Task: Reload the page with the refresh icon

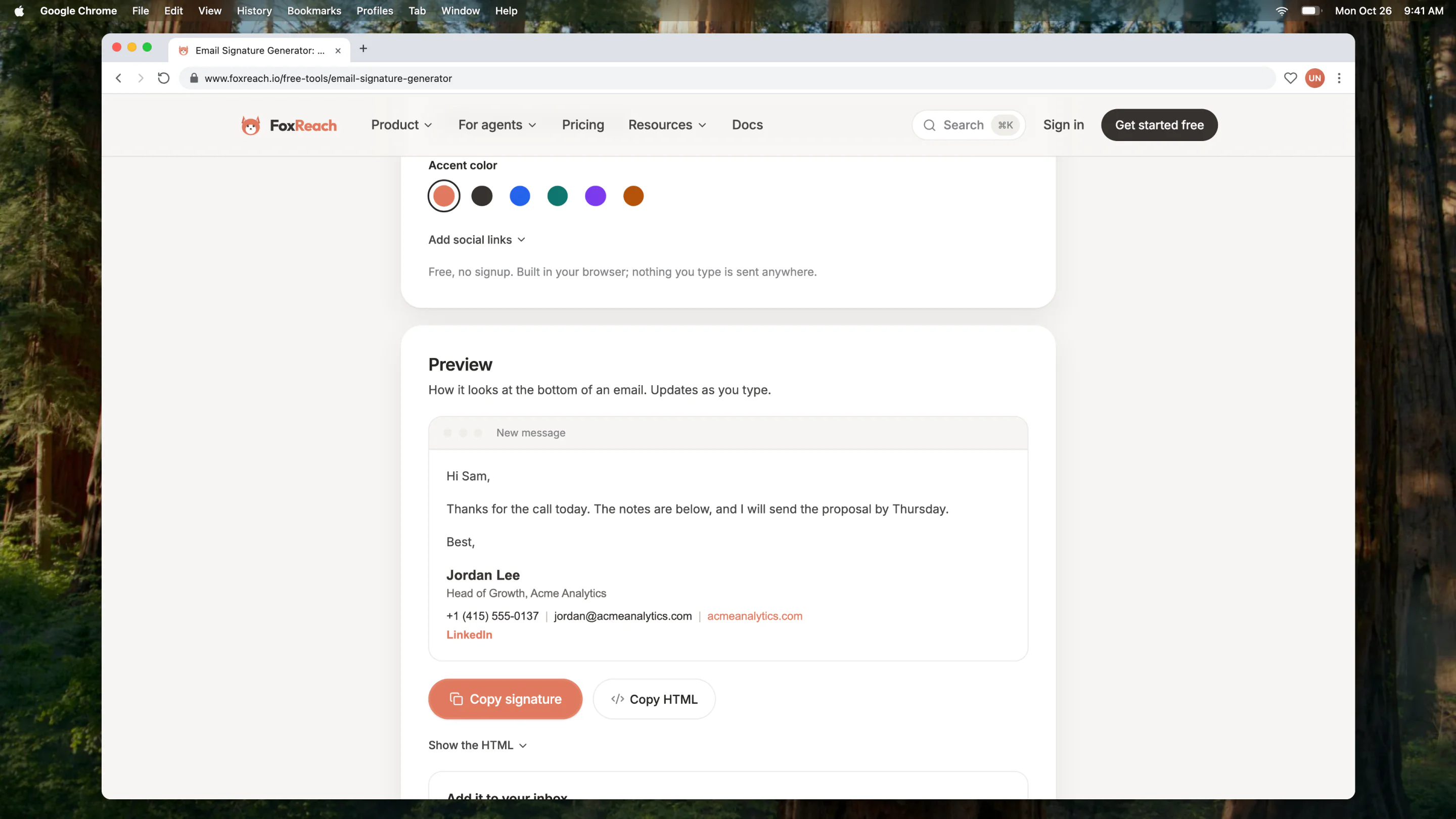Action: pos(163,78)
